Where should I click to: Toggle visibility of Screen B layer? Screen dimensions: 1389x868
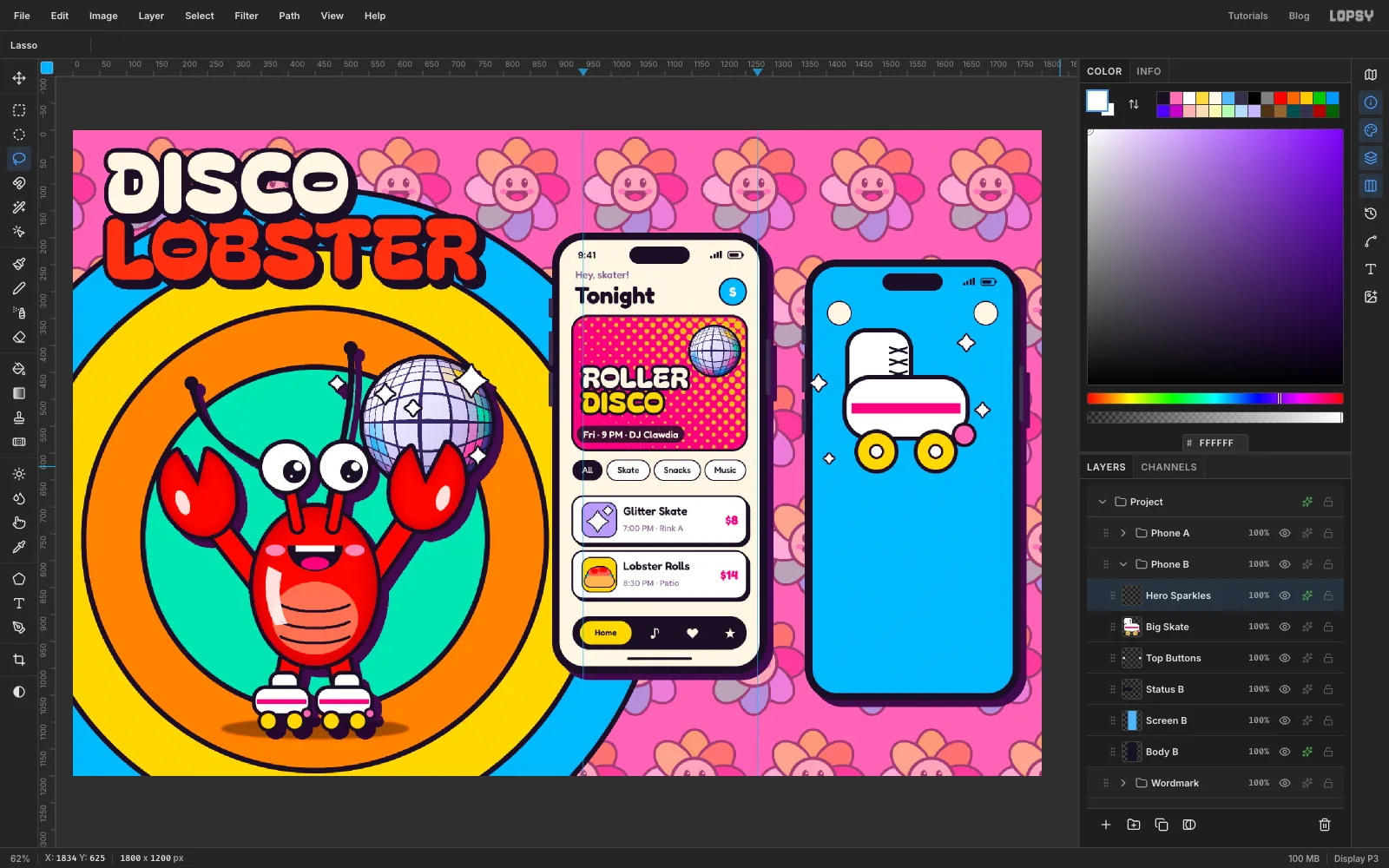[1285, 720]
